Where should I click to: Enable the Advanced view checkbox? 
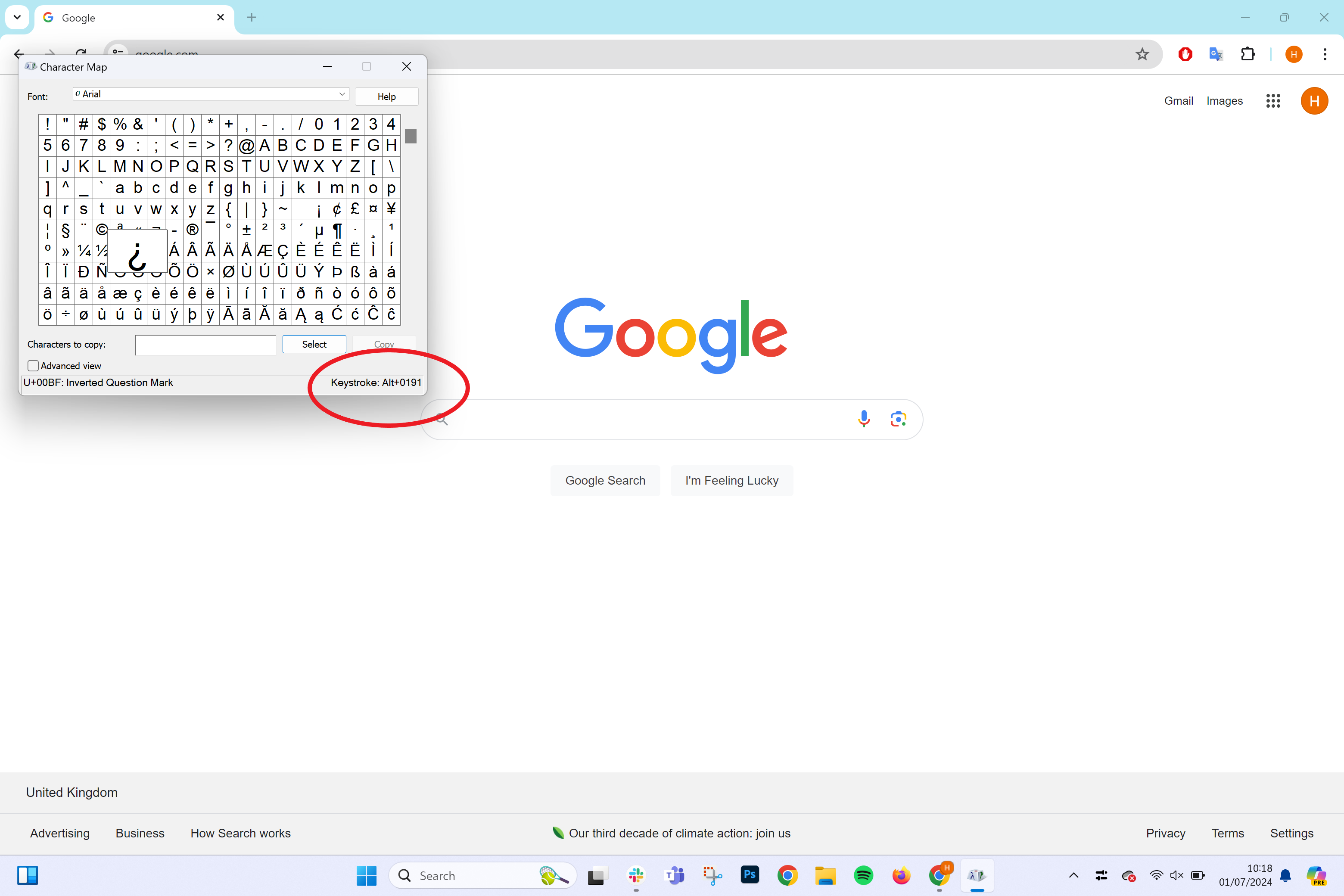coord(33,366)
